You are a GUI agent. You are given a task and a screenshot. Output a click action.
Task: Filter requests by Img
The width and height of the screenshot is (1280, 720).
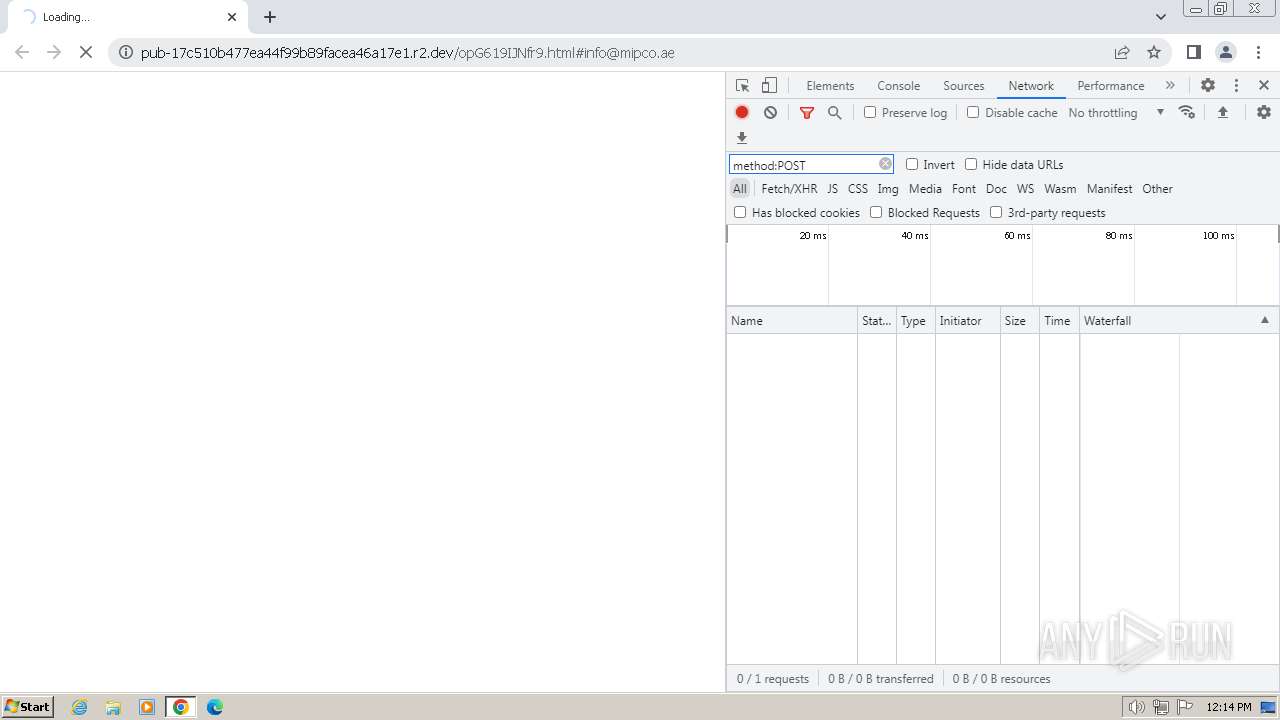click(x=888, y=188)
